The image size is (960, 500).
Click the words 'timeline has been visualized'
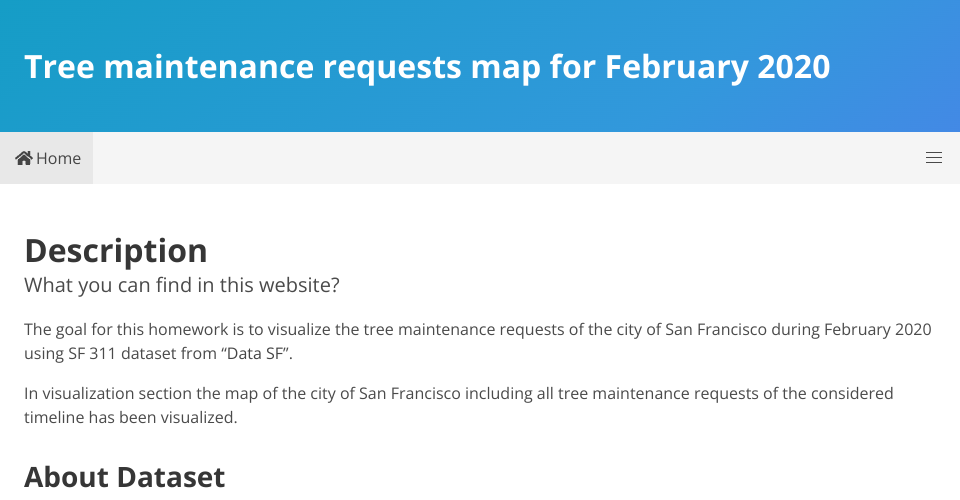pos(130,417)
